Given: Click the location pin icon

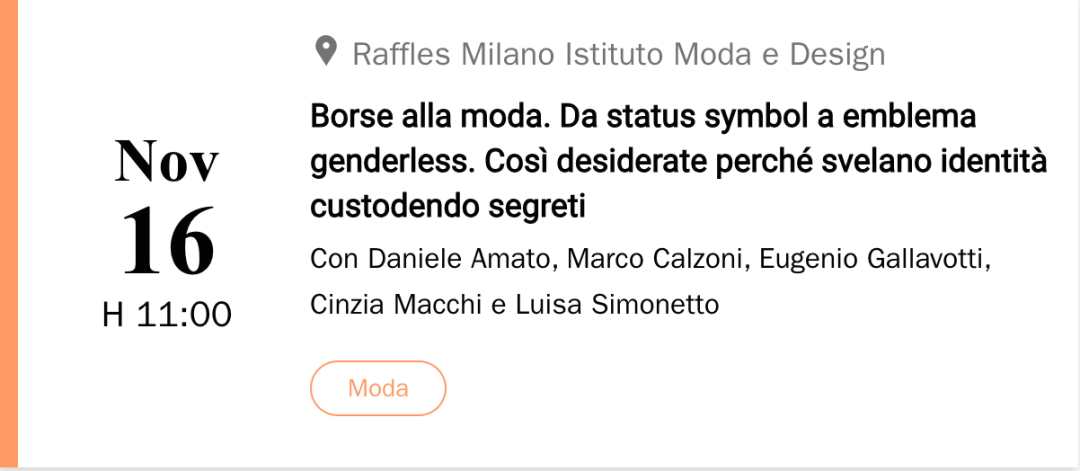Looking at the screenshot, I should click(325, 52).
